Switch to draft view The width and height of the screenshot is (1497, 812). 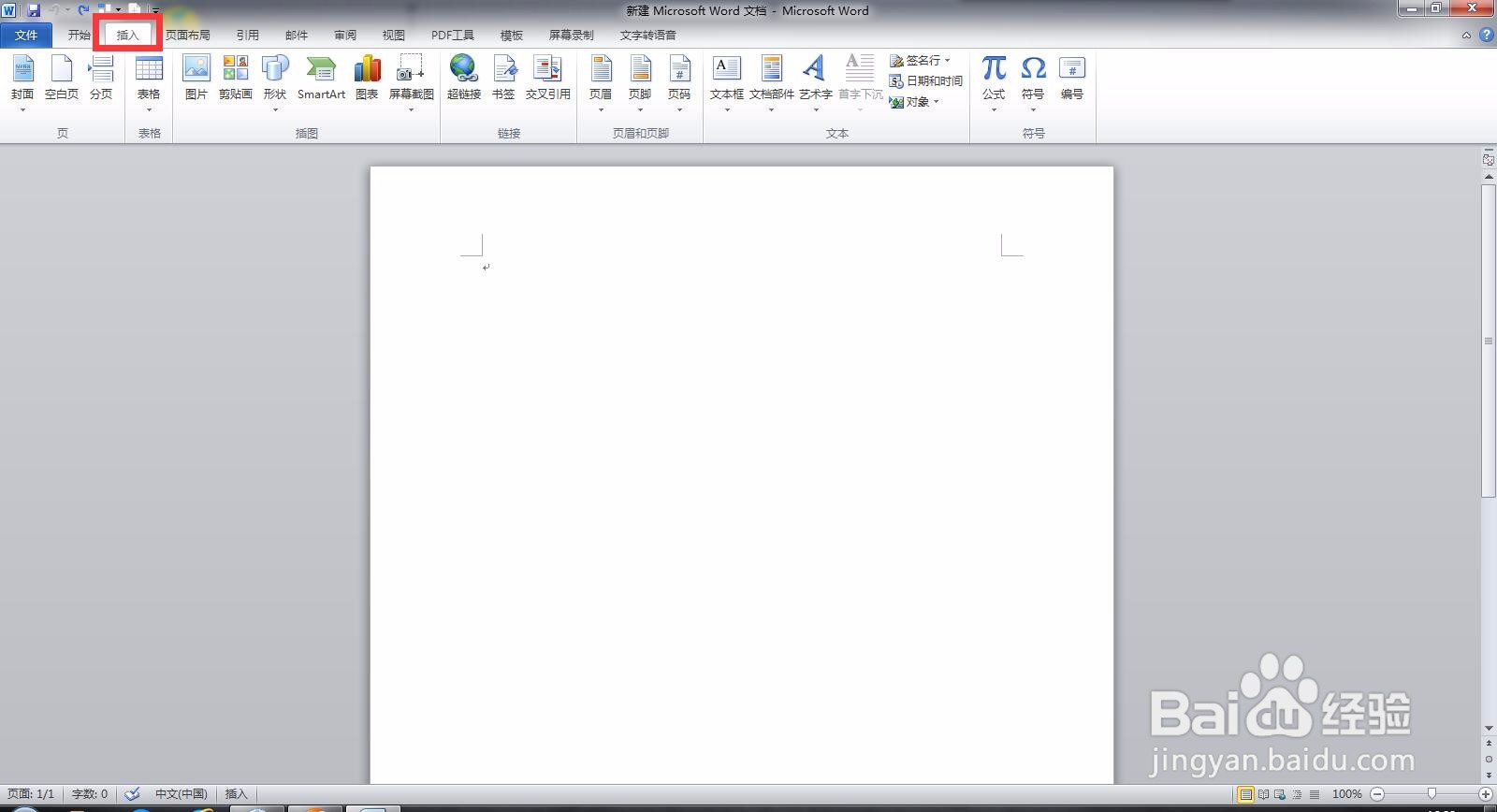pyautogui.click(x=1315, y=794)
